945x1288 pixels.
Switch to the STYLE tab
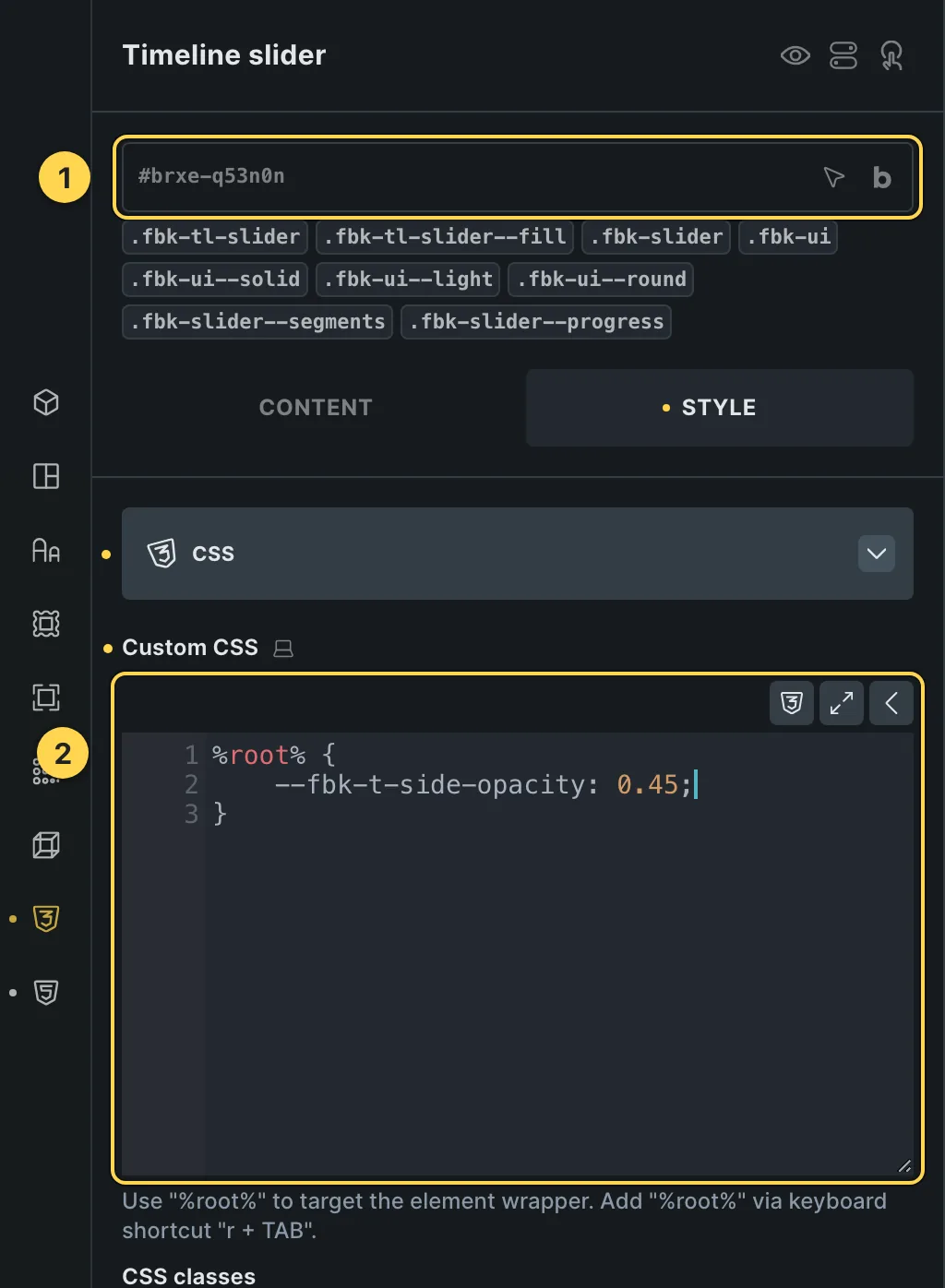tap(720, 408)
